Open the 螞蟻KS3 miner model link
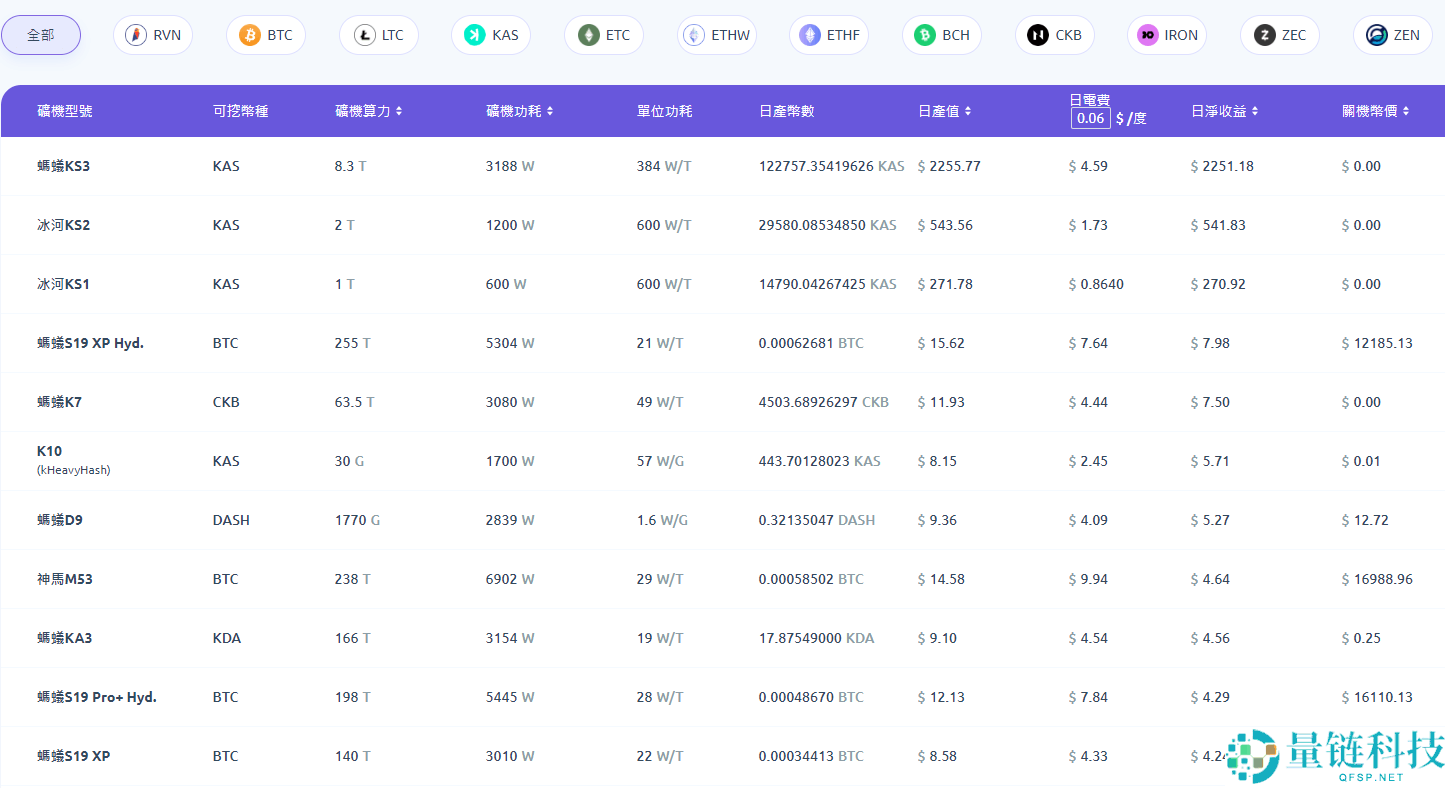Image resolution: width=1445 pixels, height=788 pixels. point(64,166)
